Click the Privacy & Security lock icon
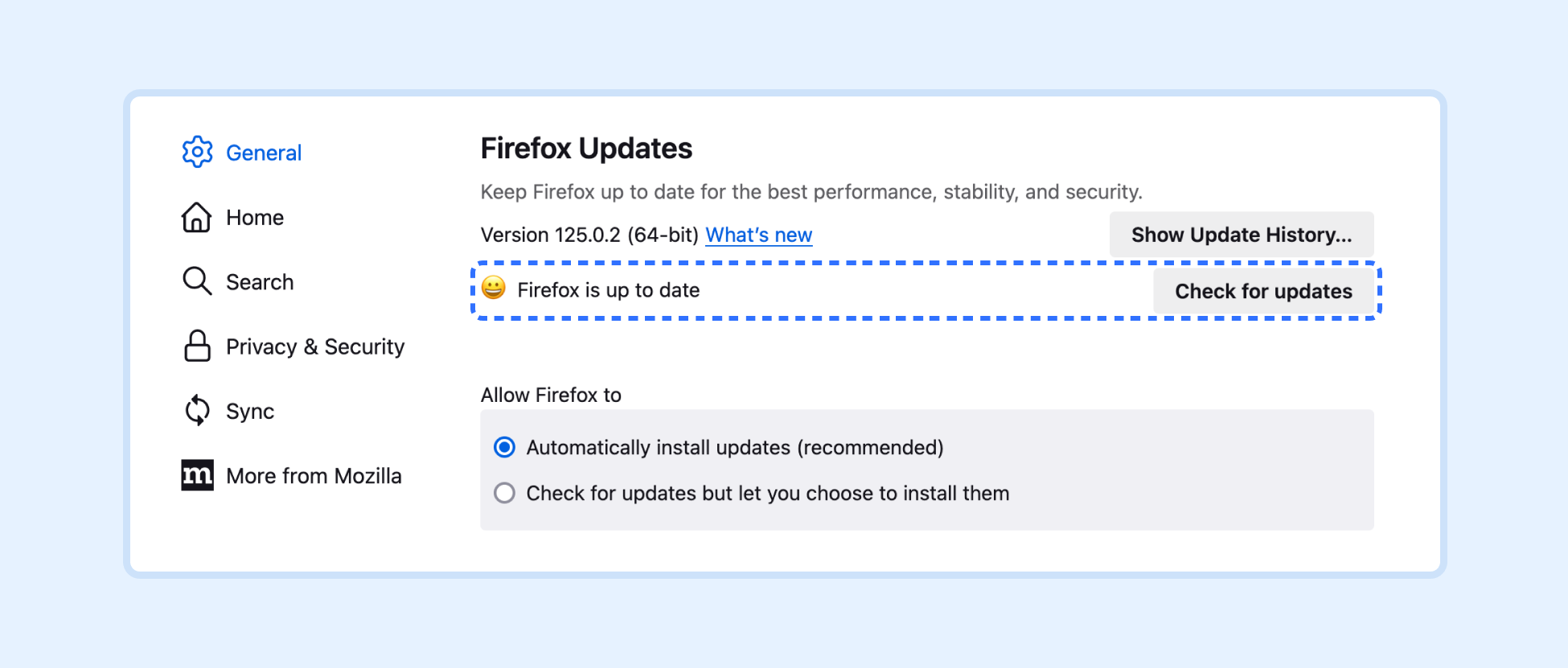 (197, 346)
